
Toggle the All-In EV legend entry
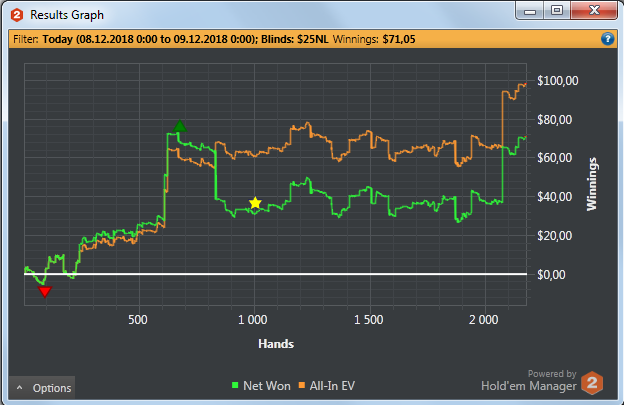click(x=327, y=386)
